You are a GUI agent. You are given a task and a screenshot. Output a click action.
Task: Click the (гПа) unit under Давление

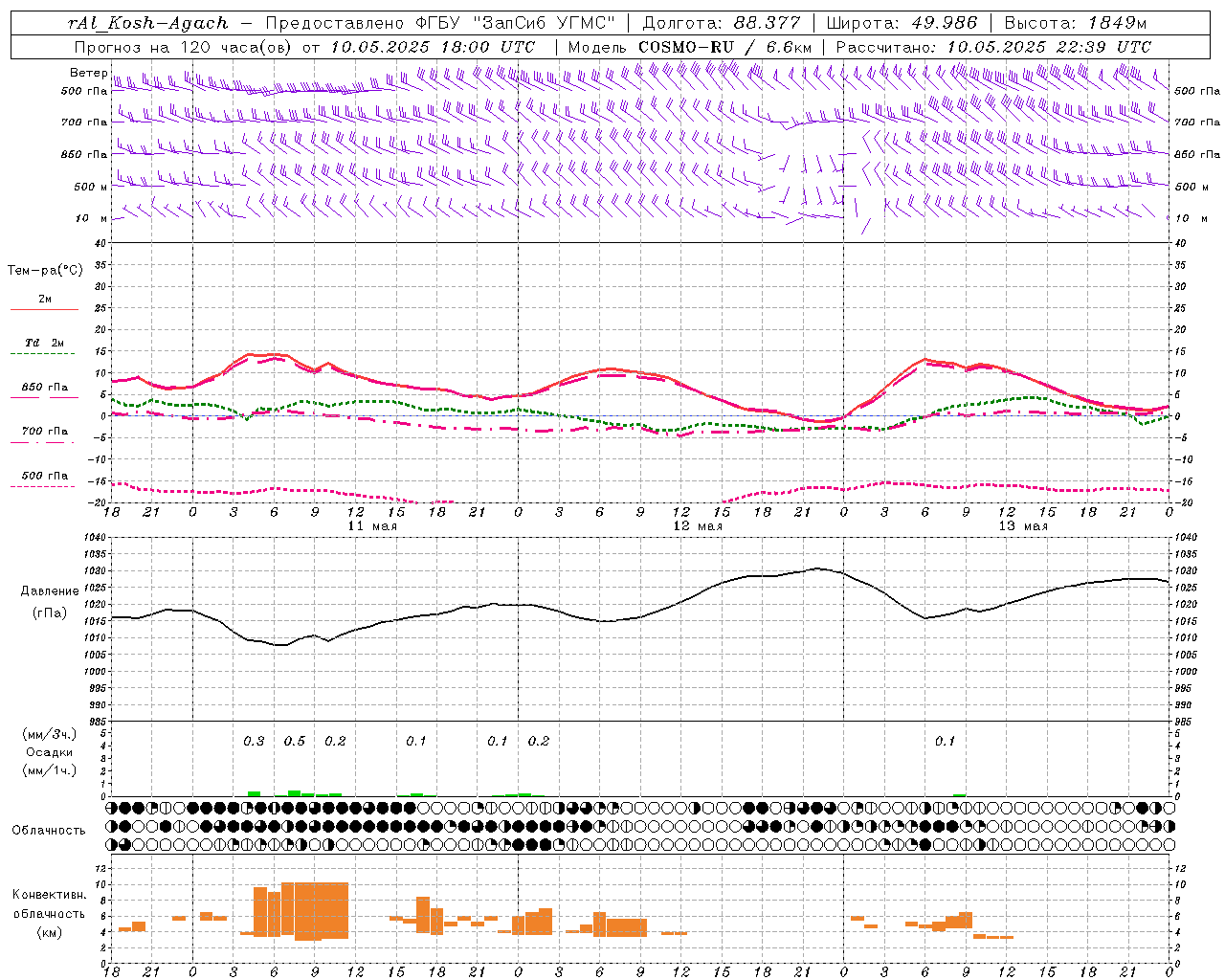(x=50, y=613)
